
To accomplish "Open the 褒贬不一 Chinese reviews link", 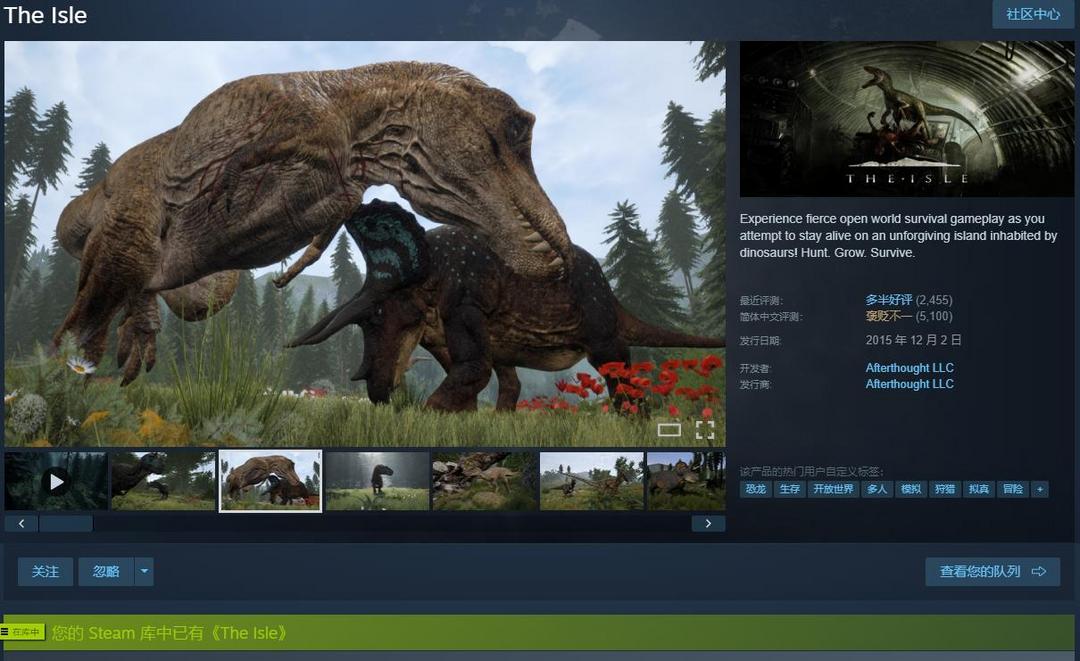I will click(x=889, y=316).
